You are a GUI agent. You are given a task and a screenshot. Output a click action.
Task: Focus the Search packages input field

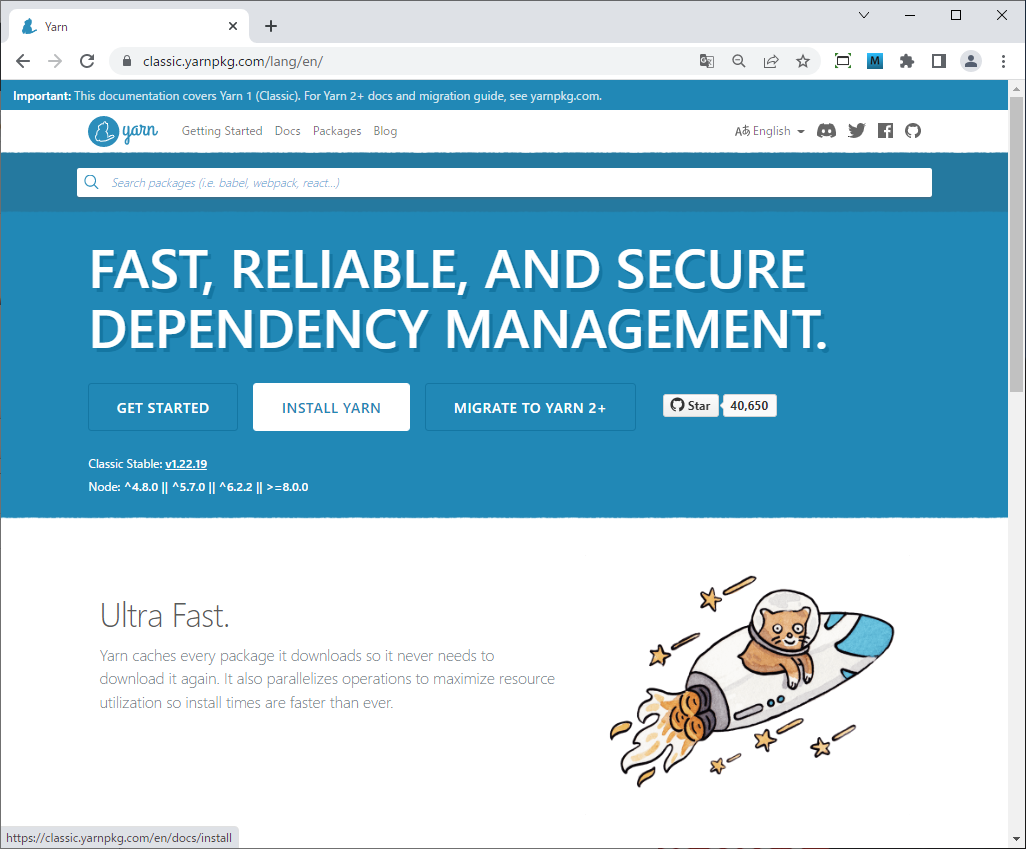(504, 183)
